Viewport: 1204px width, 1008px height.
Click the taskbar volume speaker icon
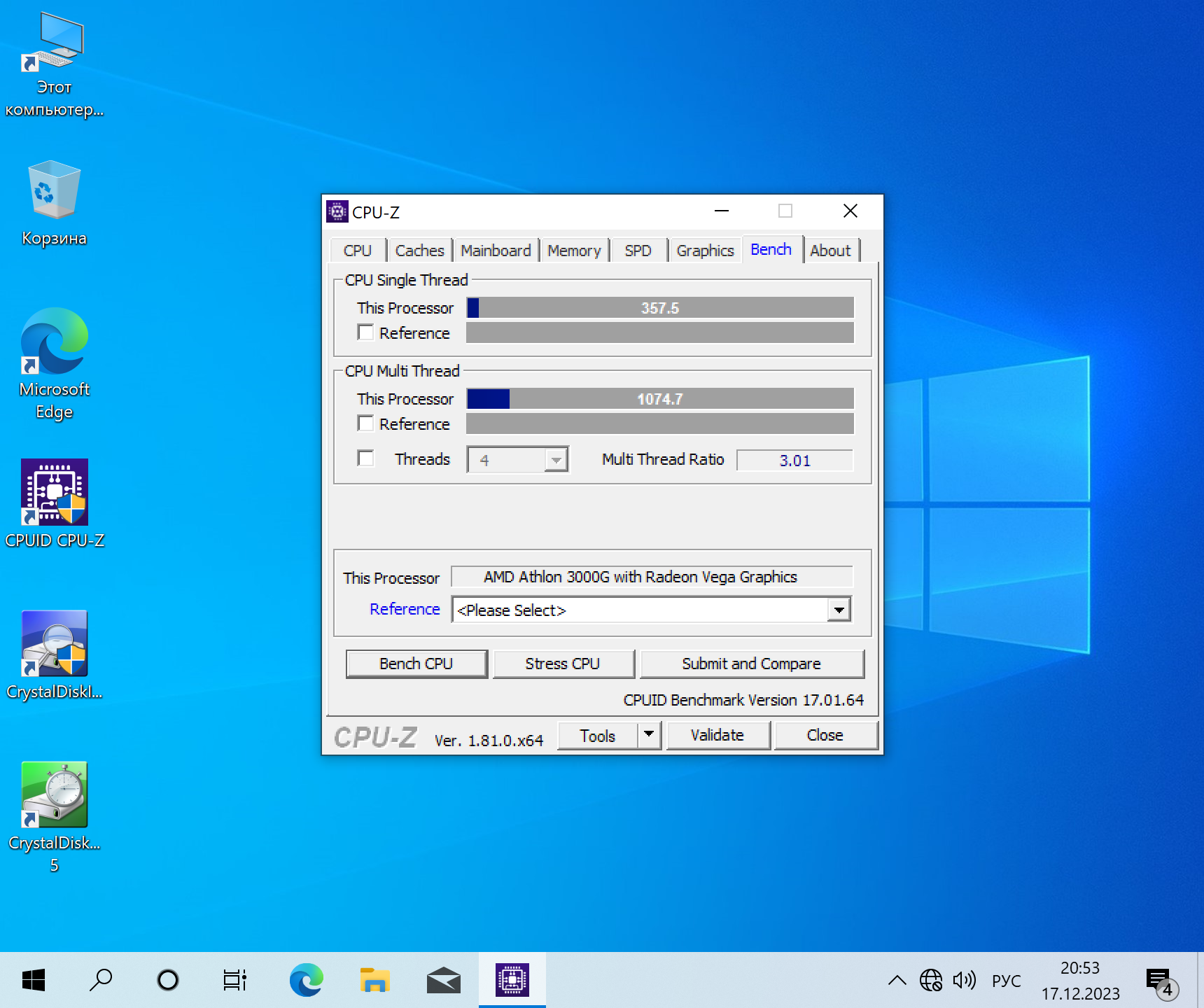pos(964,980)
